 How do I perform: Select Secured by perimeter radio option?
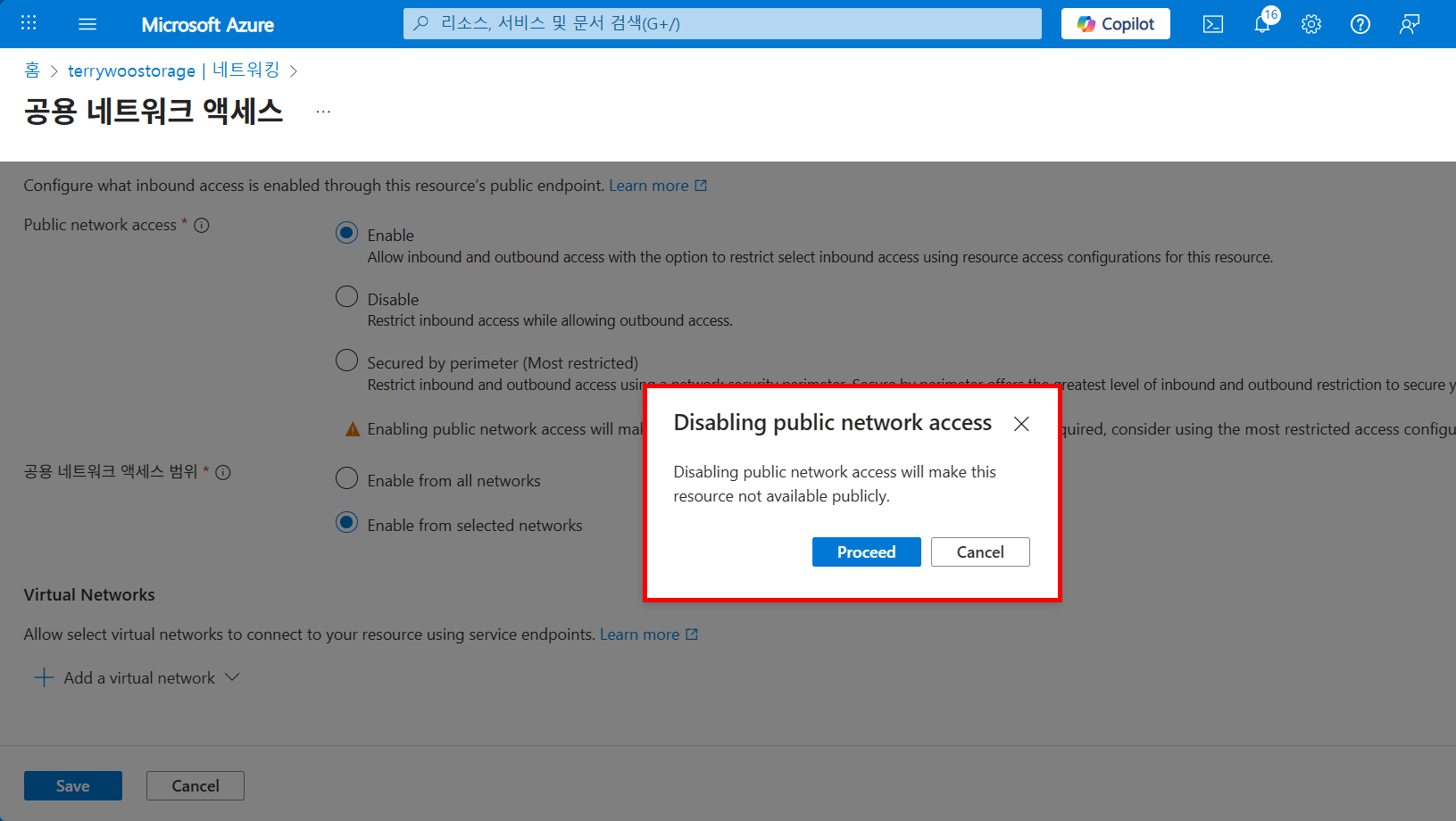tap(346, 361)
